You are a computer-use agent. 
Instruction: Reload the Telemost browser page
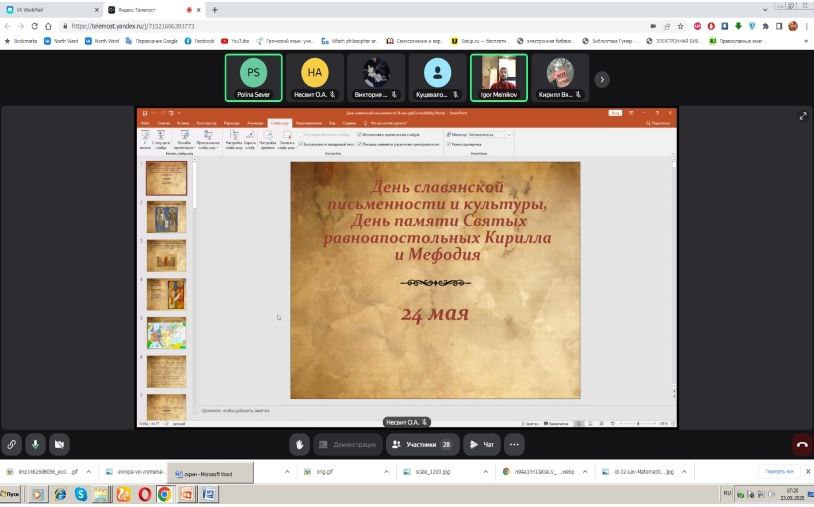35,26
